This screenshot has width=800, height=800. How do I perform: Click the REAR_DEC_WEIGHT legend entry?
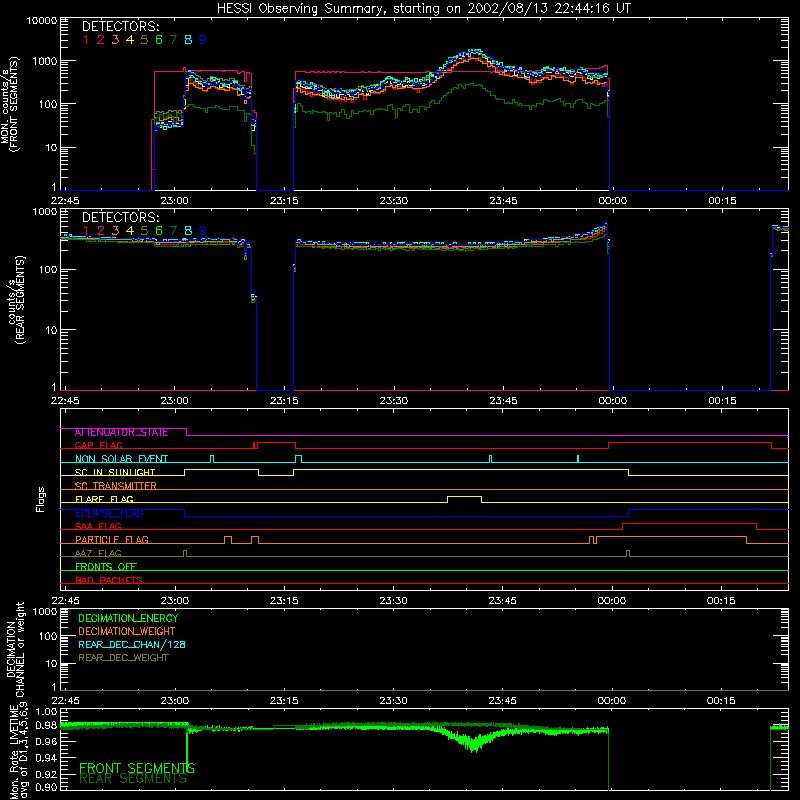pos(123,658)
